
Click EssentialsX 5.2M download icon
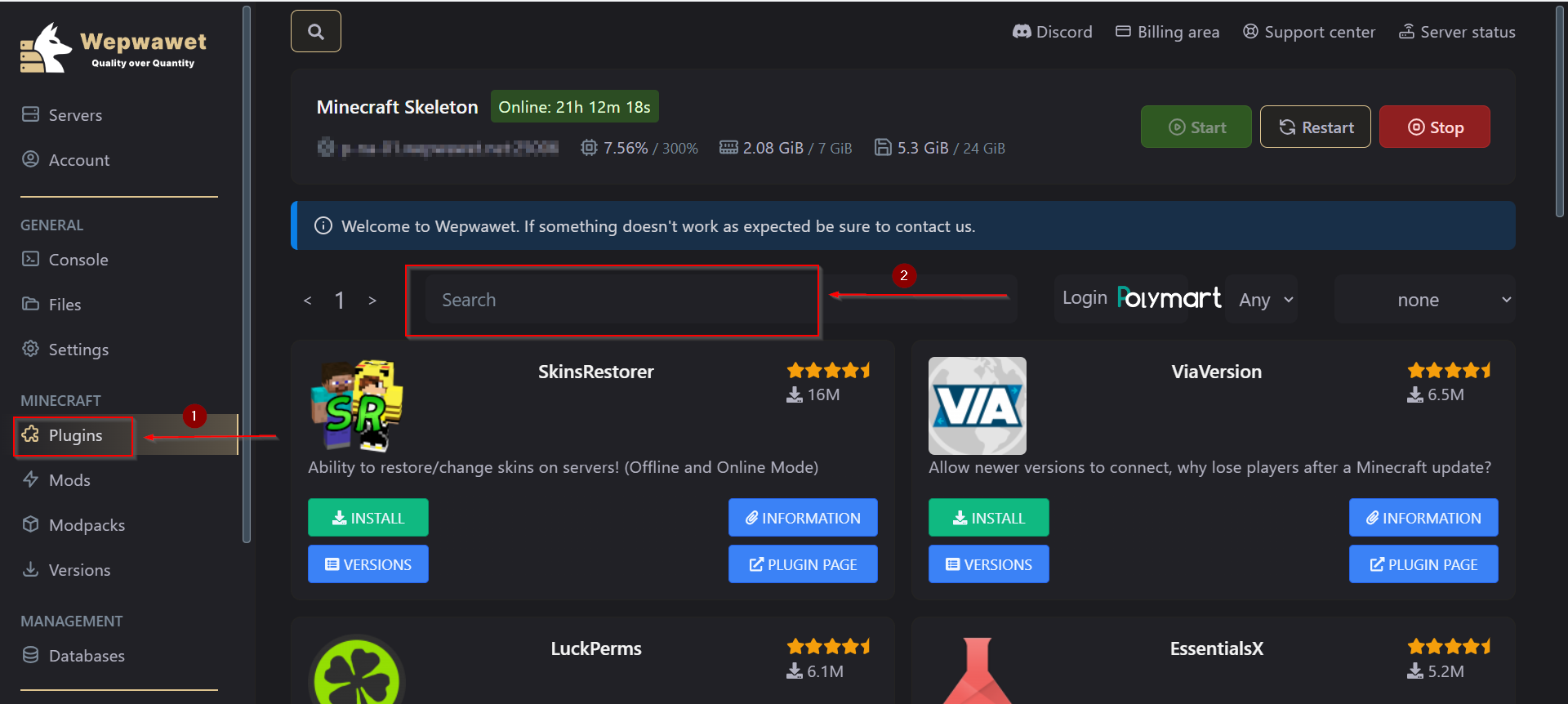click(1414, 671)
